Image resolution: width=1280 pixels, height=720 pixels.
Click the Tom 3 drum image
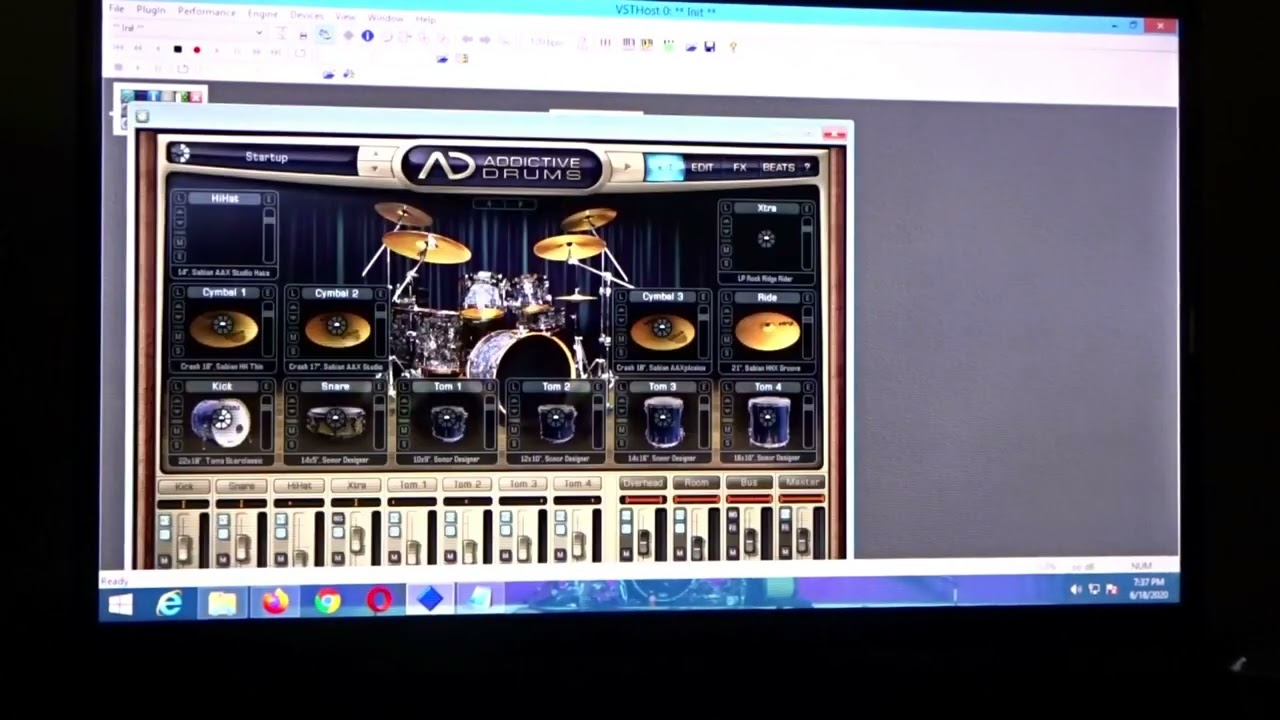pos(662,422)
